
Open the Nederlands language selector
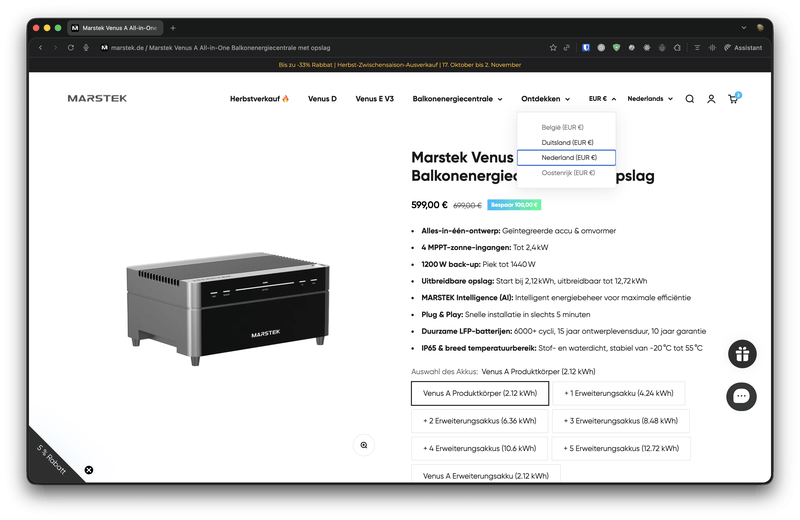click(x=650, y=98)
